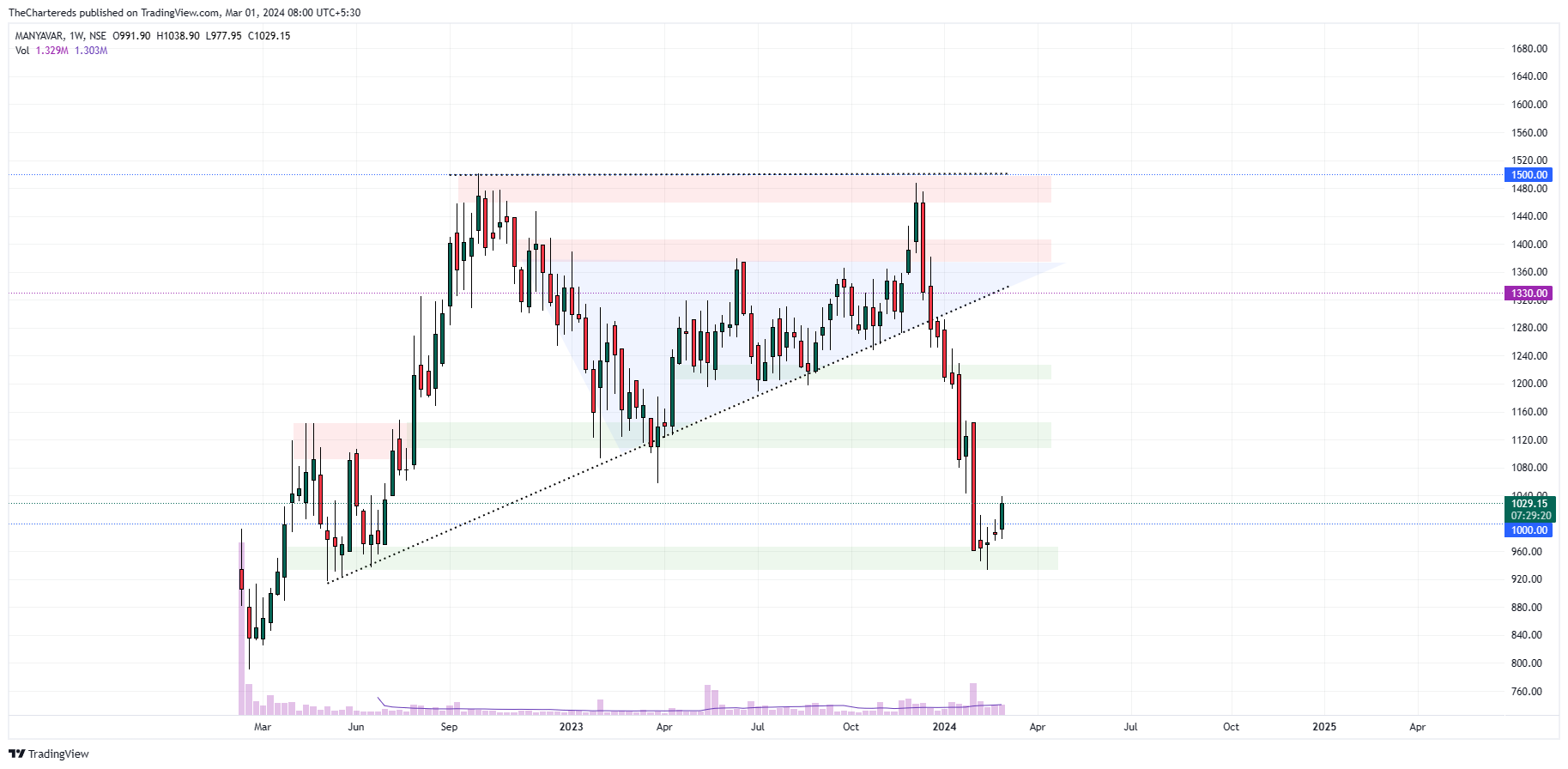The height and width of the screenshot is (769, 1568).
Task: Click the 2023 time axis label
Action: (571, 727)
